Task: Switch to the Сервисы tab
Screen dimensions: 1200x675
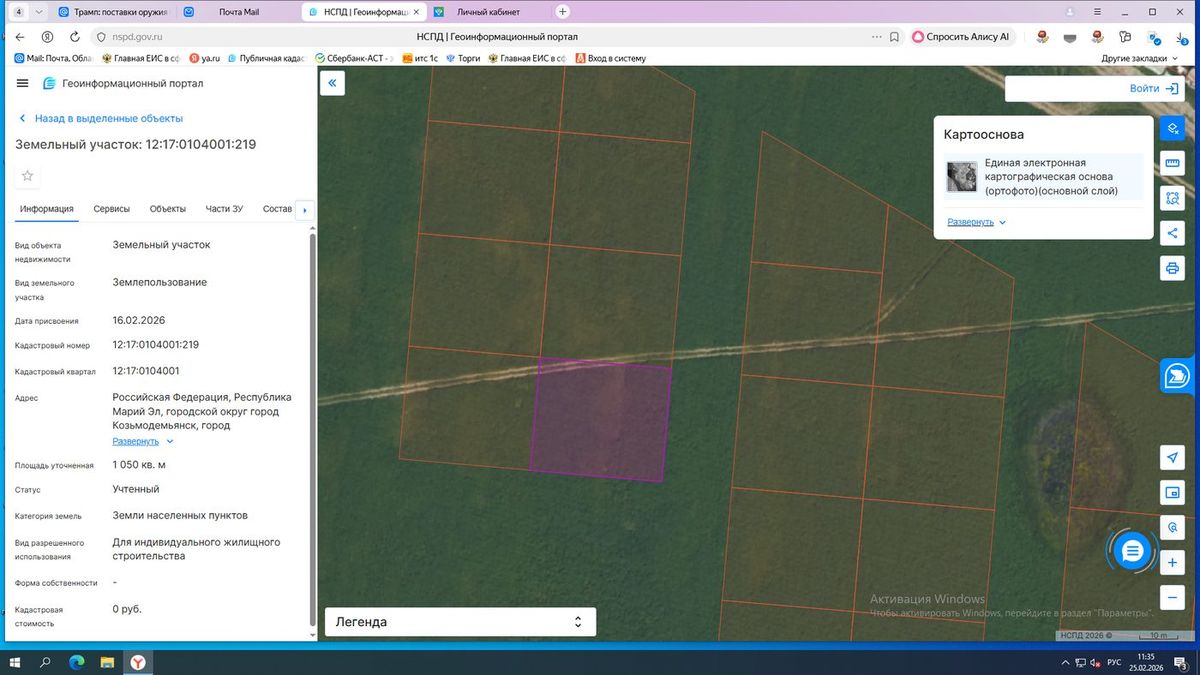Action: 112,209
